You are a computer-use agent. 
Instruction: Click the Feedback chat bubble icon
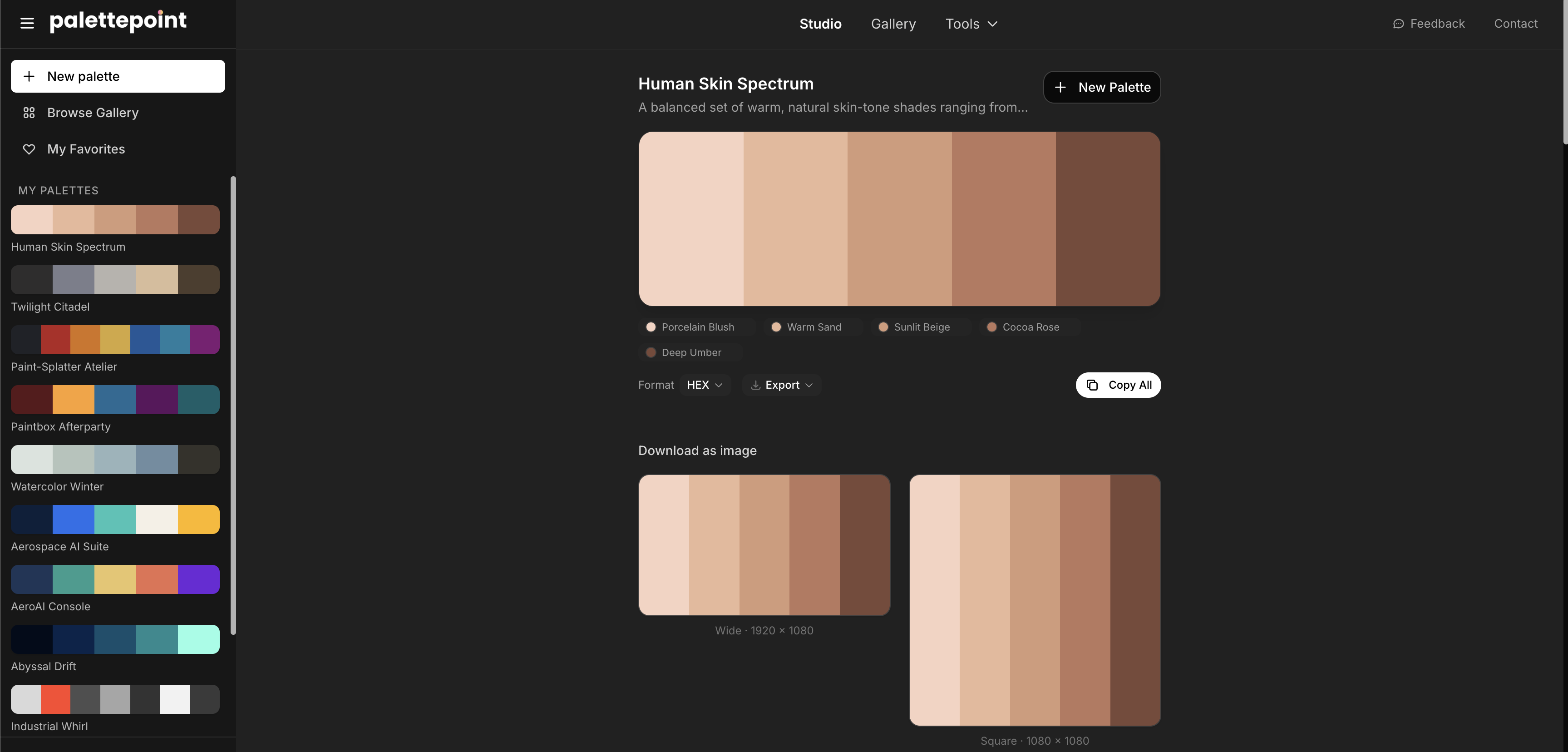tap(1398, 24)
